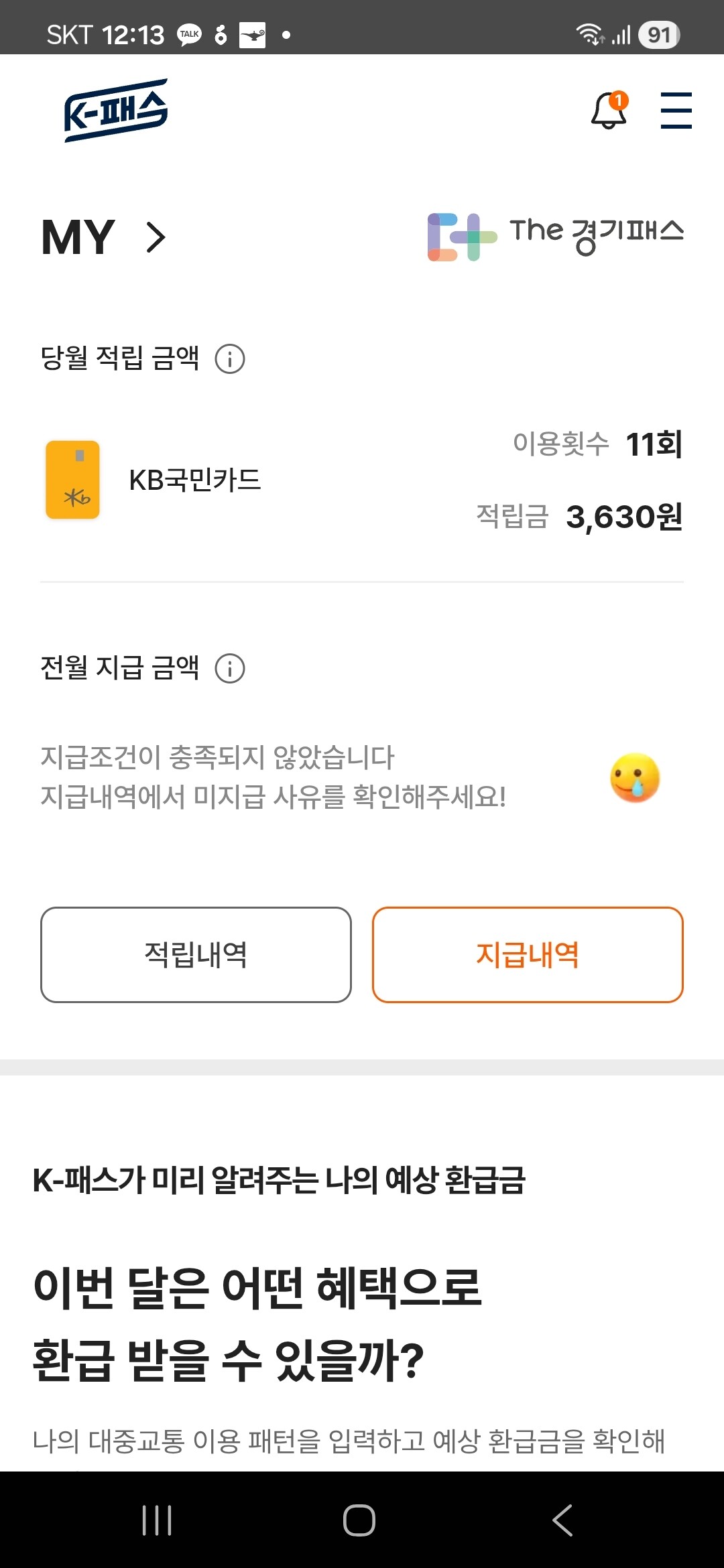Open notifications bell icon
The image size is (724, 1568).
(609, 110)
